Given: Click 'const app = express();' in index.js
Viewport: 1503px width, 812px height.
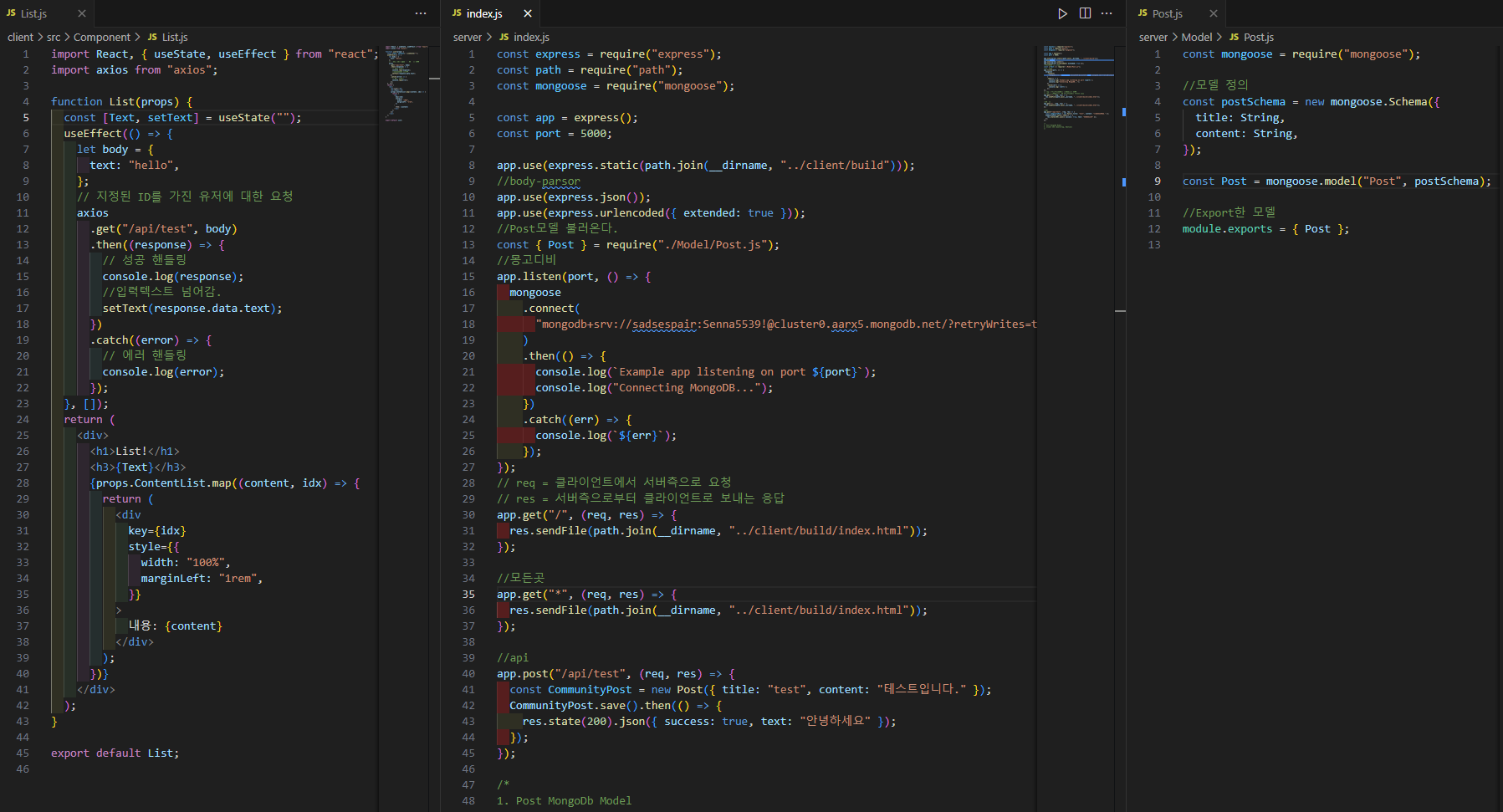Looking at the screenshot, I should (567, 118).
